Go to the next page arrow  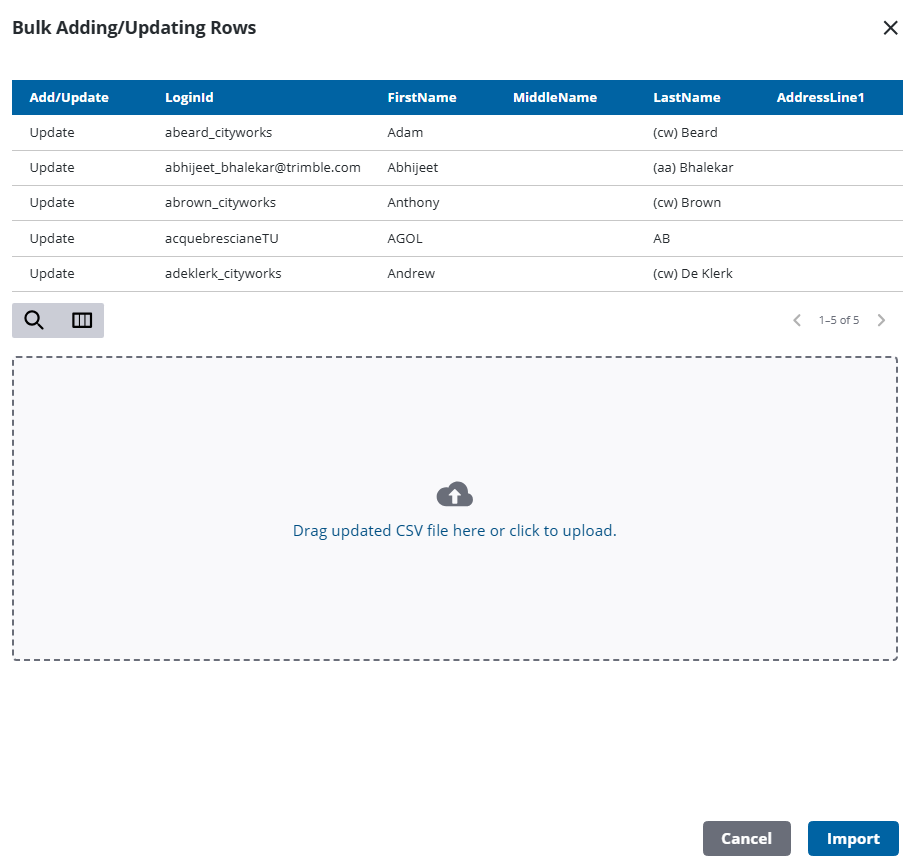point(881,320)
